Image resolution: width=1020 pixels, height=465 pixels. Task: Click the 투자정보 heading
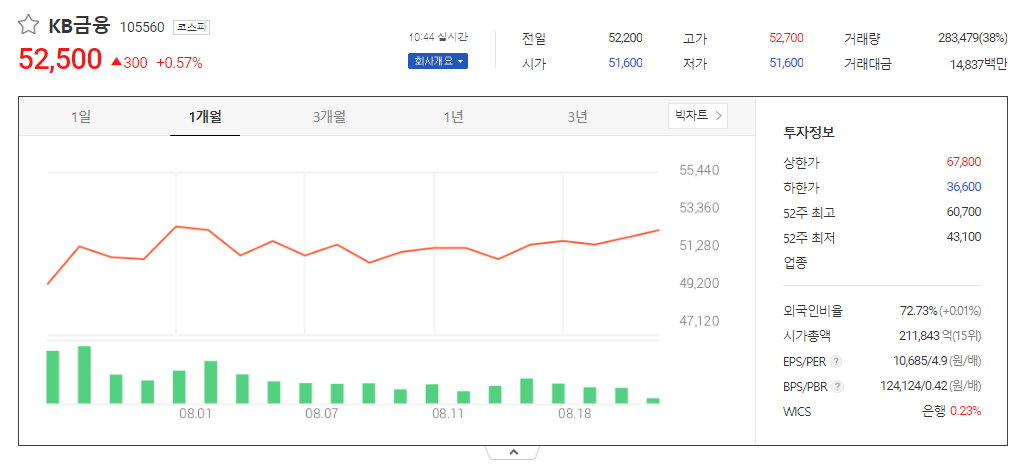(x=809, y=132)
